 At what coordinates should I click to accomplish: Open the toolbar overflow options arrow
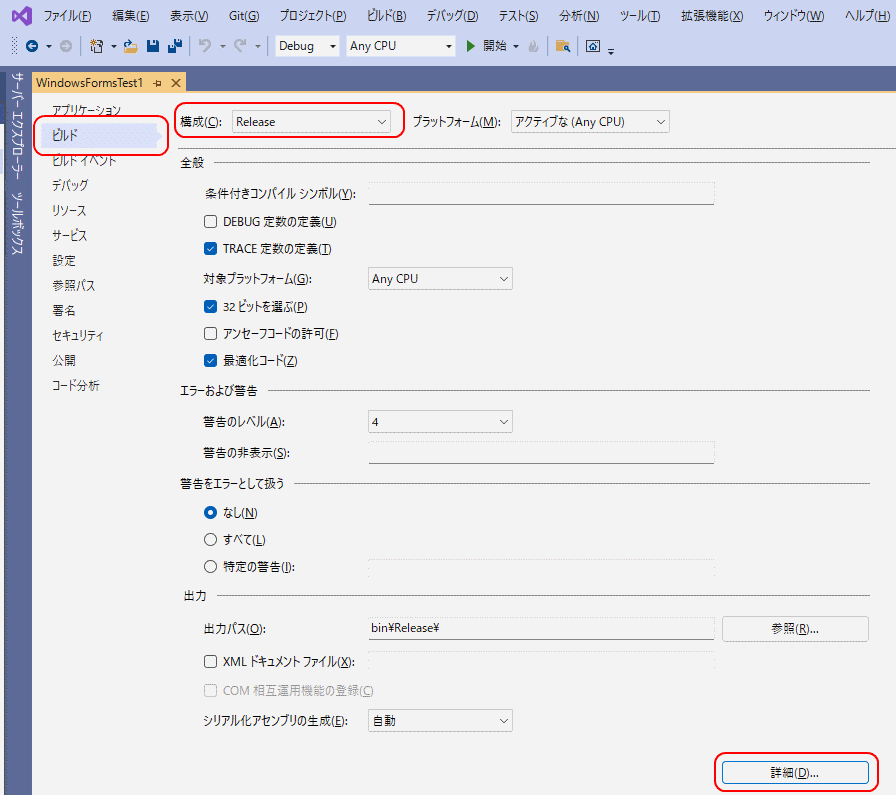611,51
